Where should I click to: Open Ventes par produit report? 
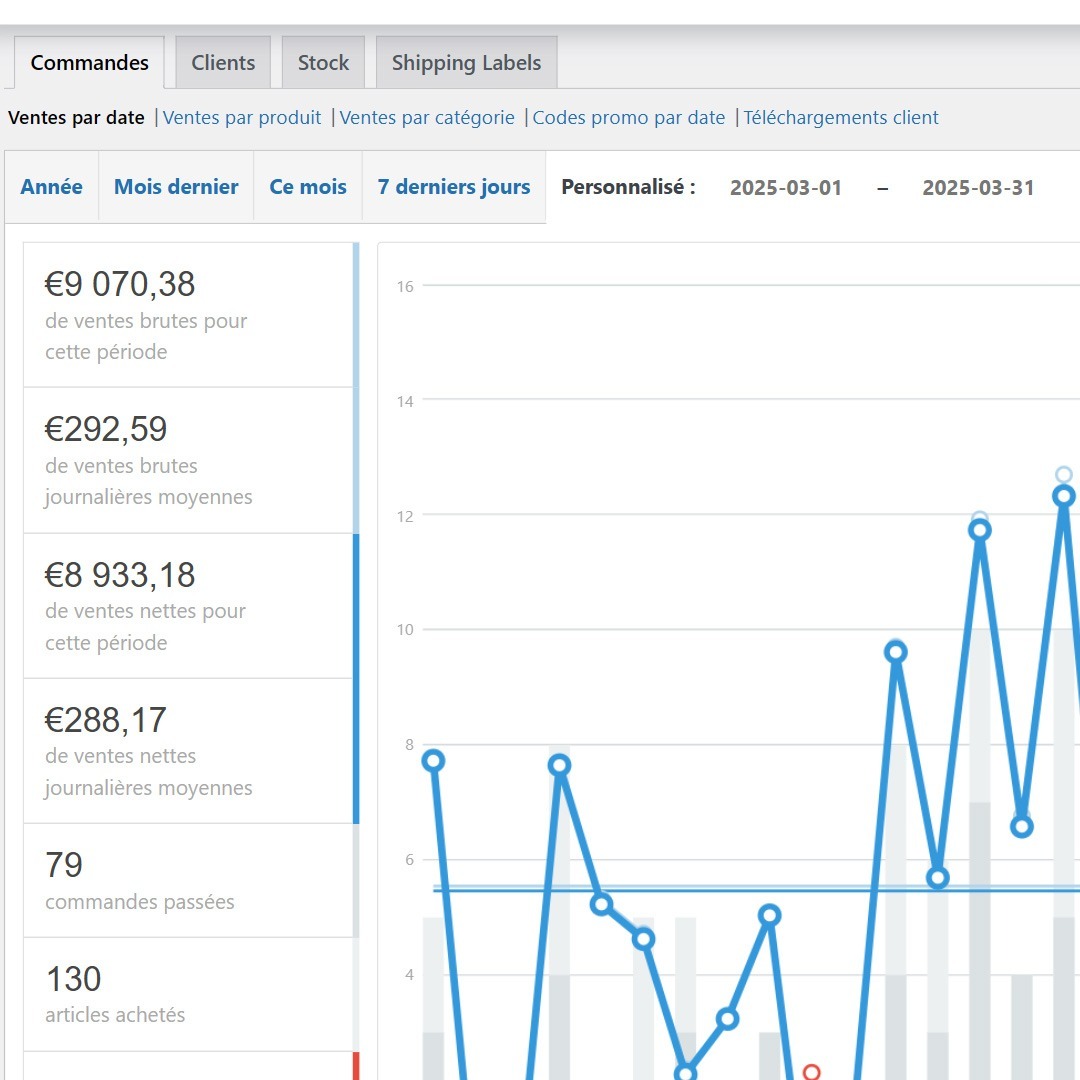[x=242, y=118]
